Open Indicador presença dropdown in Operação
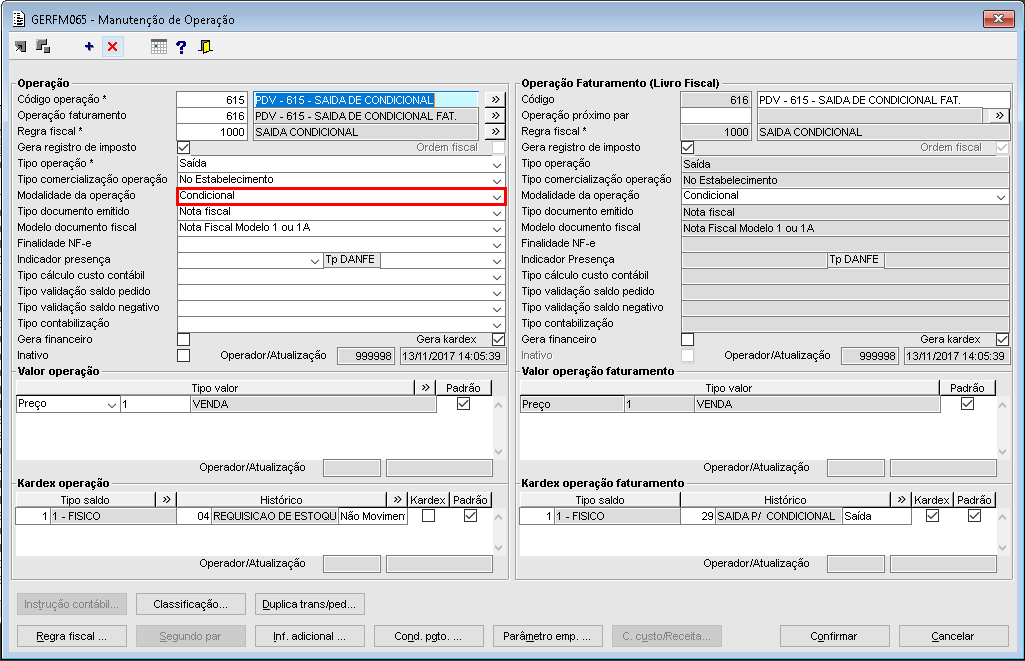The image size is (1025, 661). pyautogui.click(x=315, y=260)
